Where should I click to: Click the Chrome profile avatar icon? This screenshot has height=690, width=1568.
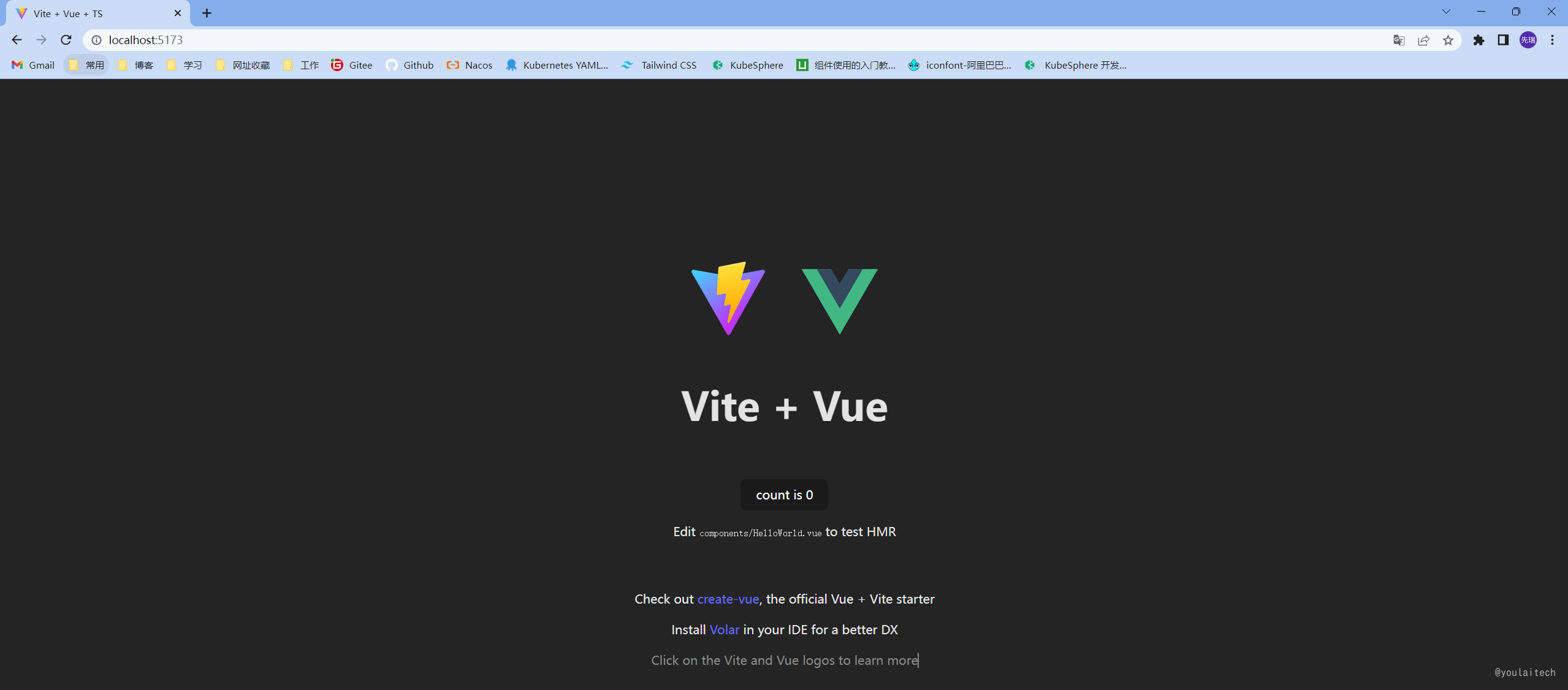coord(1527,40)
